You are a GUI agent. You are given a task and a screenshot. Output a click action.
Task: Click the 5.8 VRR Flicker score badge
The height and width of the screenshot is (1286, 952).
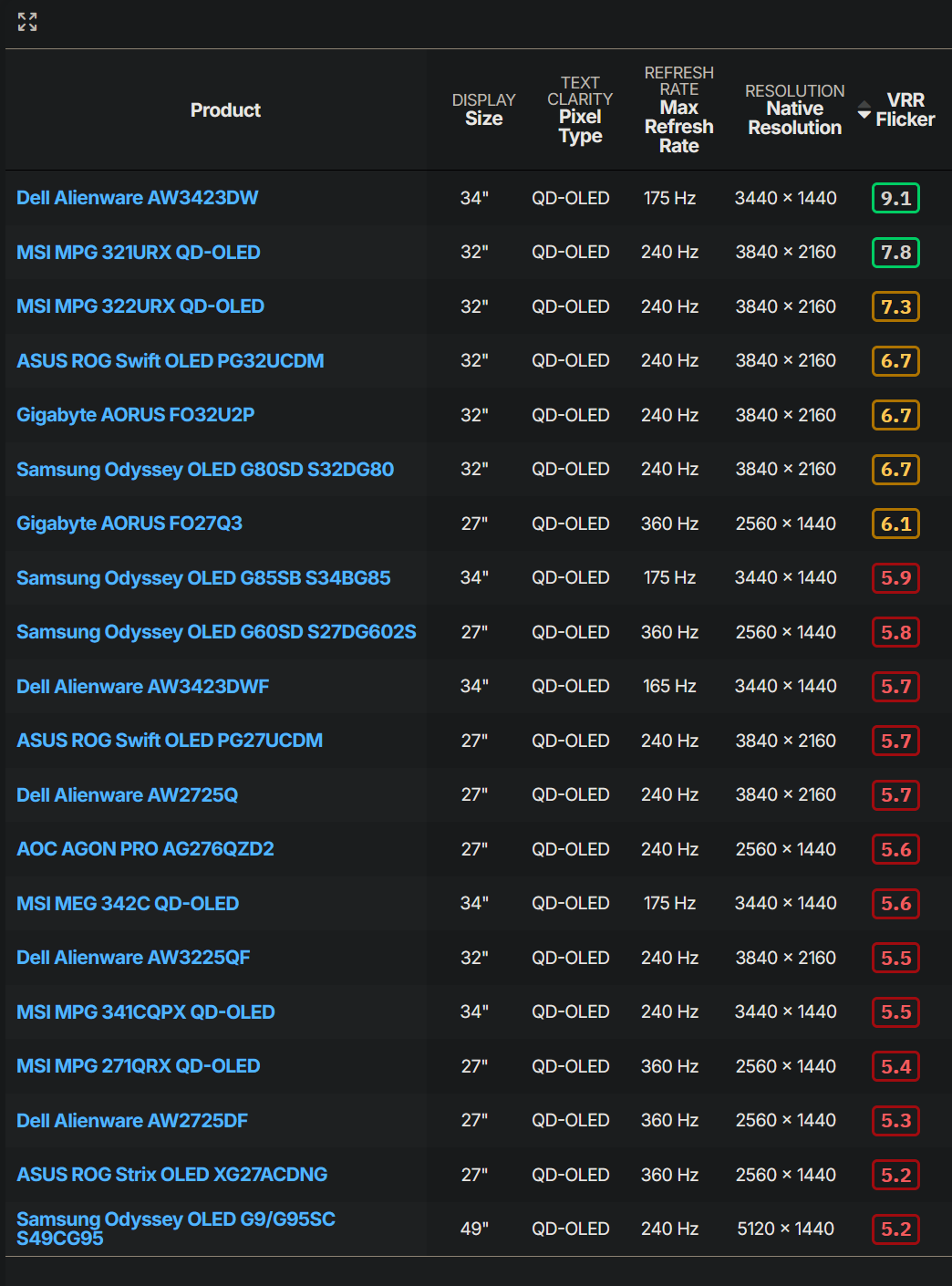(895, 632)
